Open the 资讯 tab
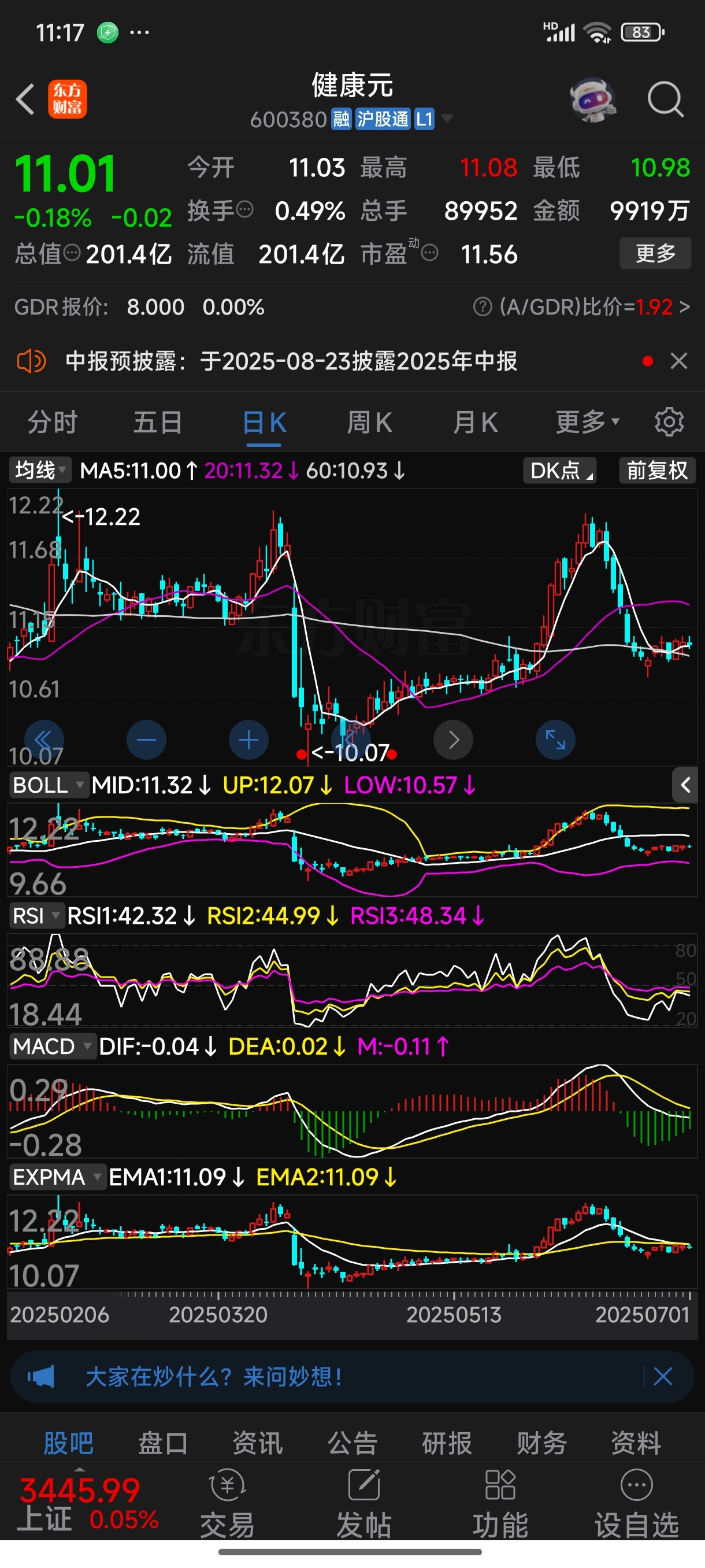 tap(257, 1443)
